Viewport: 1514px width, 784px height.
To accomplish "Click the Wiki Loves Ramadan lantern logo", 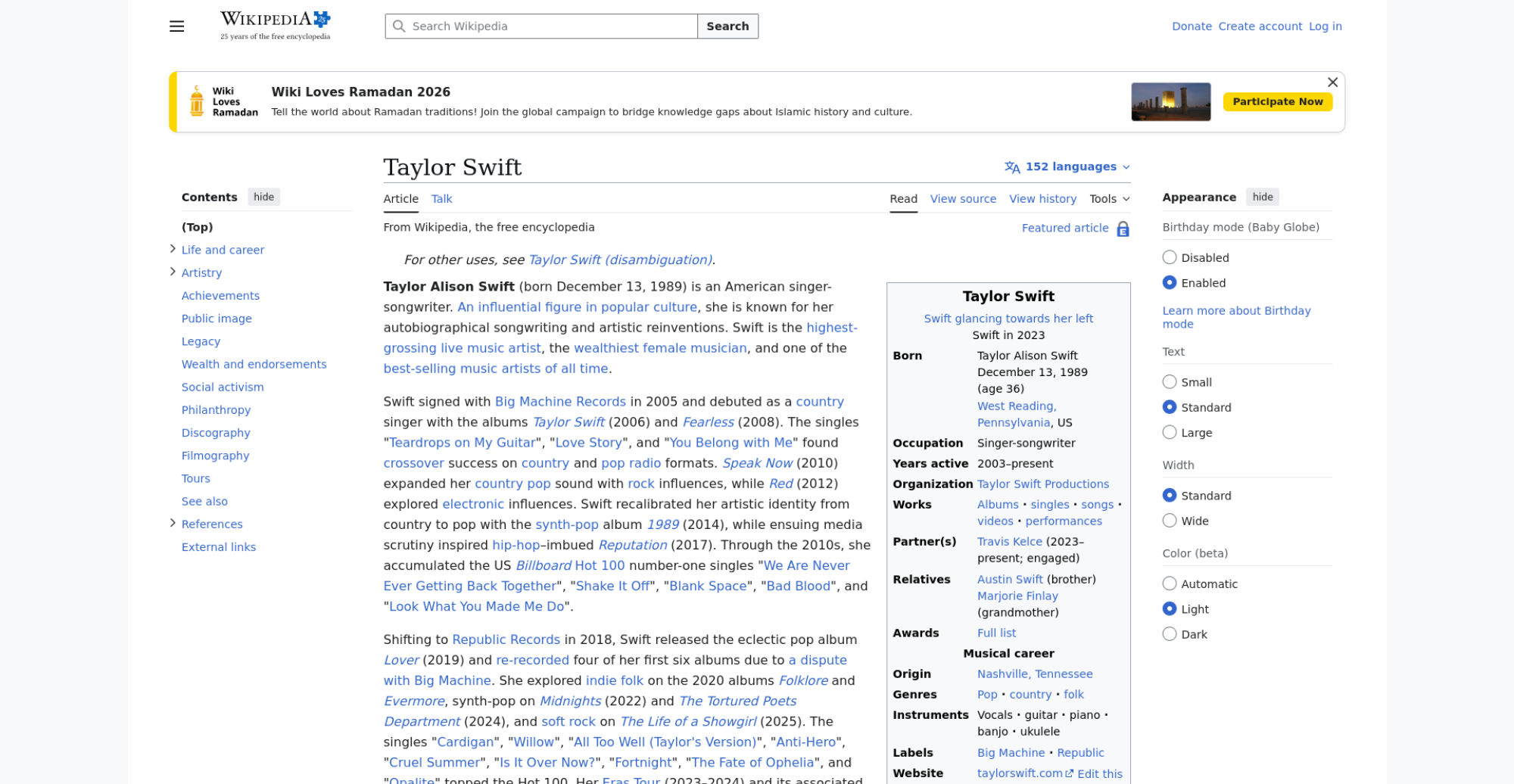I will click(195, 101).
